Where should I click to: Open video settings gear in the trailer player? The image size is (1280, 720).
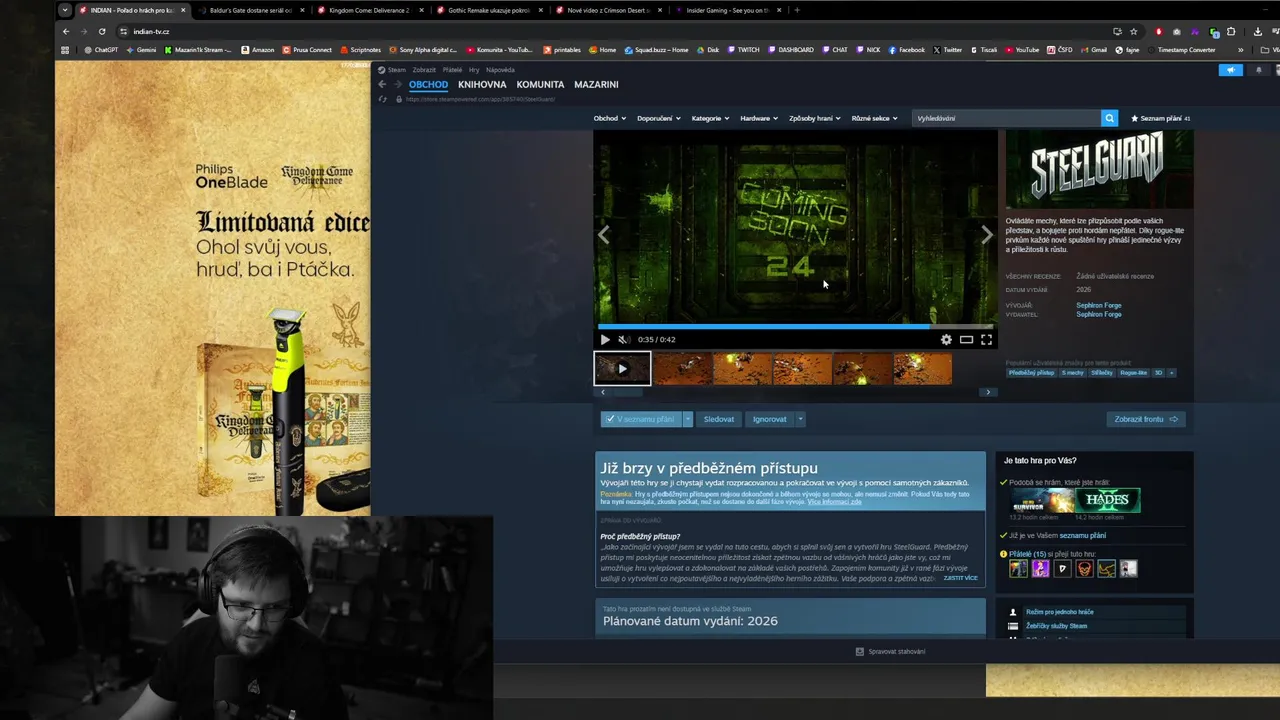coord(946,340)
